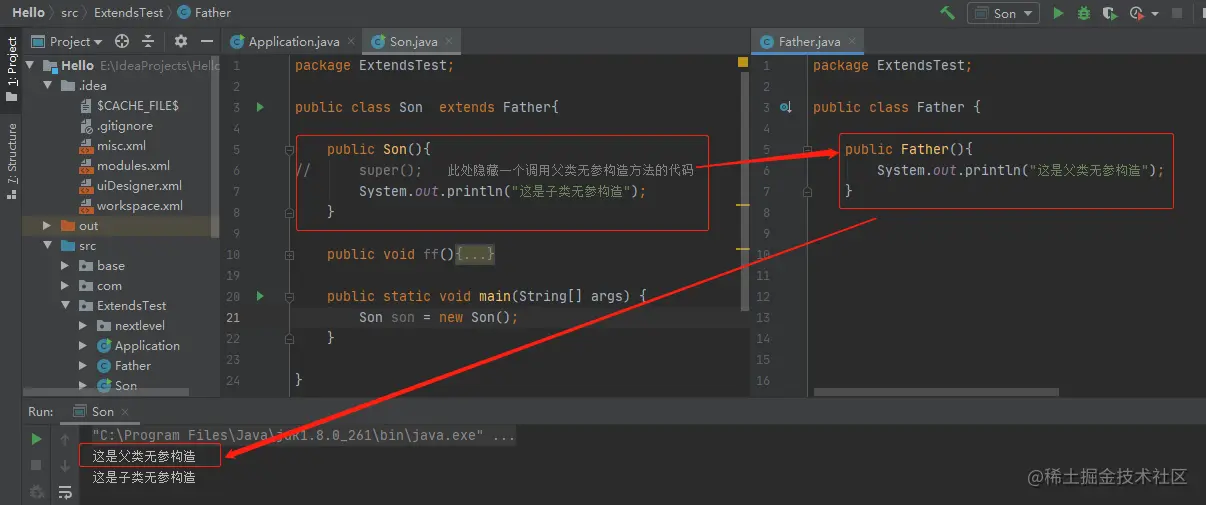This screenshot has height=505, width=1206.
Task: Expand the folded ff() method gutter toggle
Action: [x=289, y=254]
